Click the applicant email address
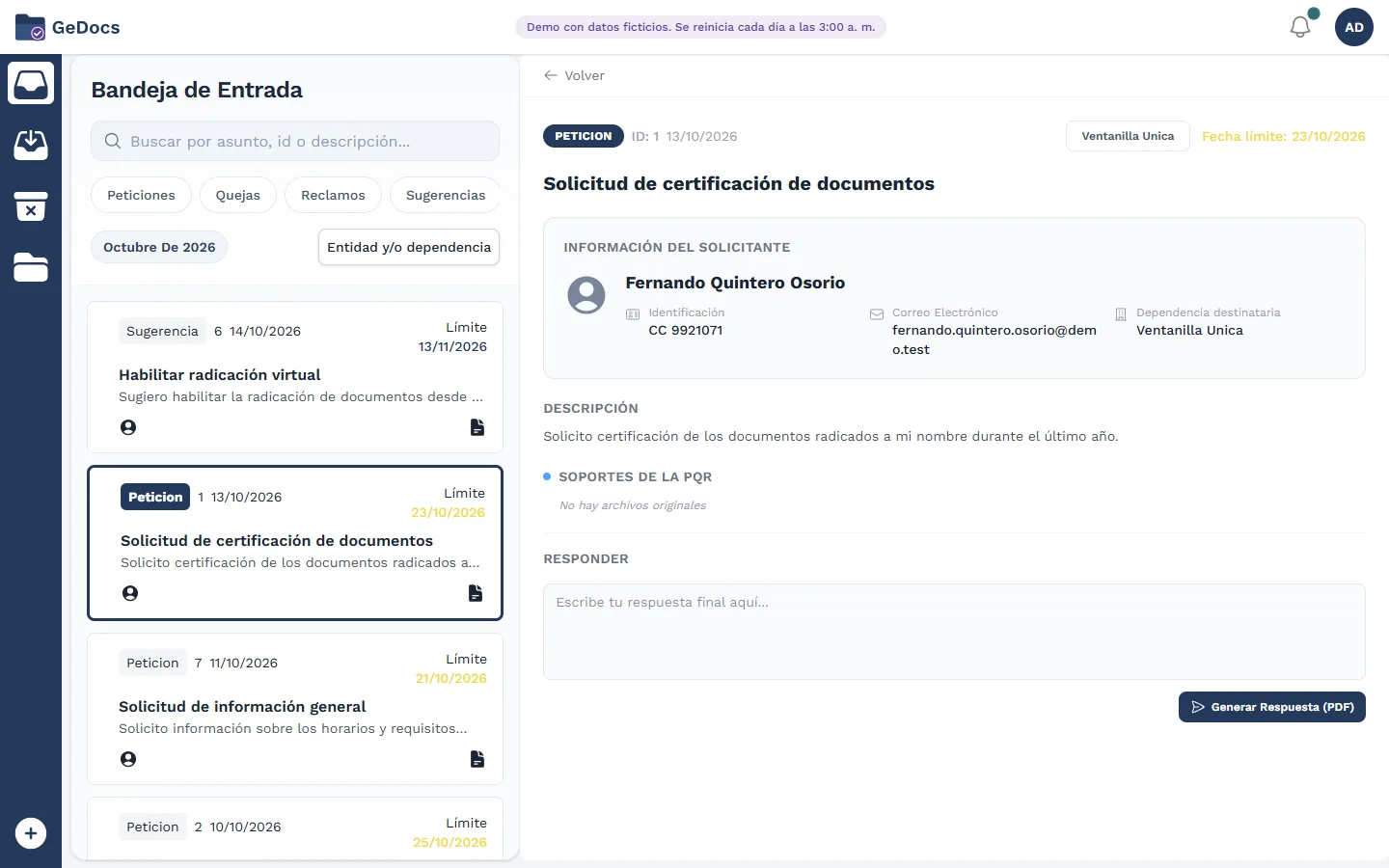Image resolution: width=1389 pixels, height=868 pixels. 994,339
